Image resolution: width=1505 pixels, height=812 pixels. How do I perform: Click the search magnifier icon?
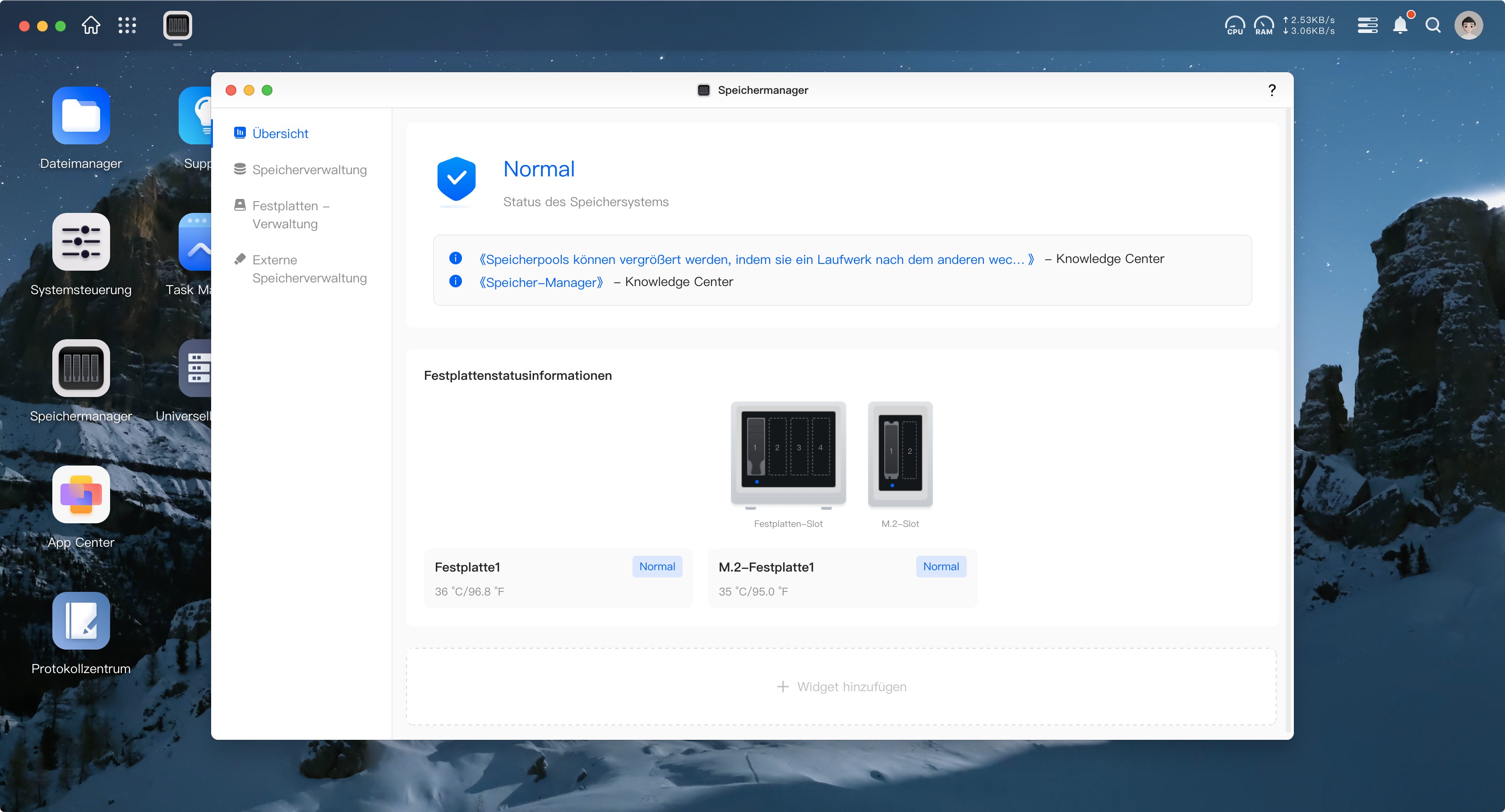[x=1432, y=25]
